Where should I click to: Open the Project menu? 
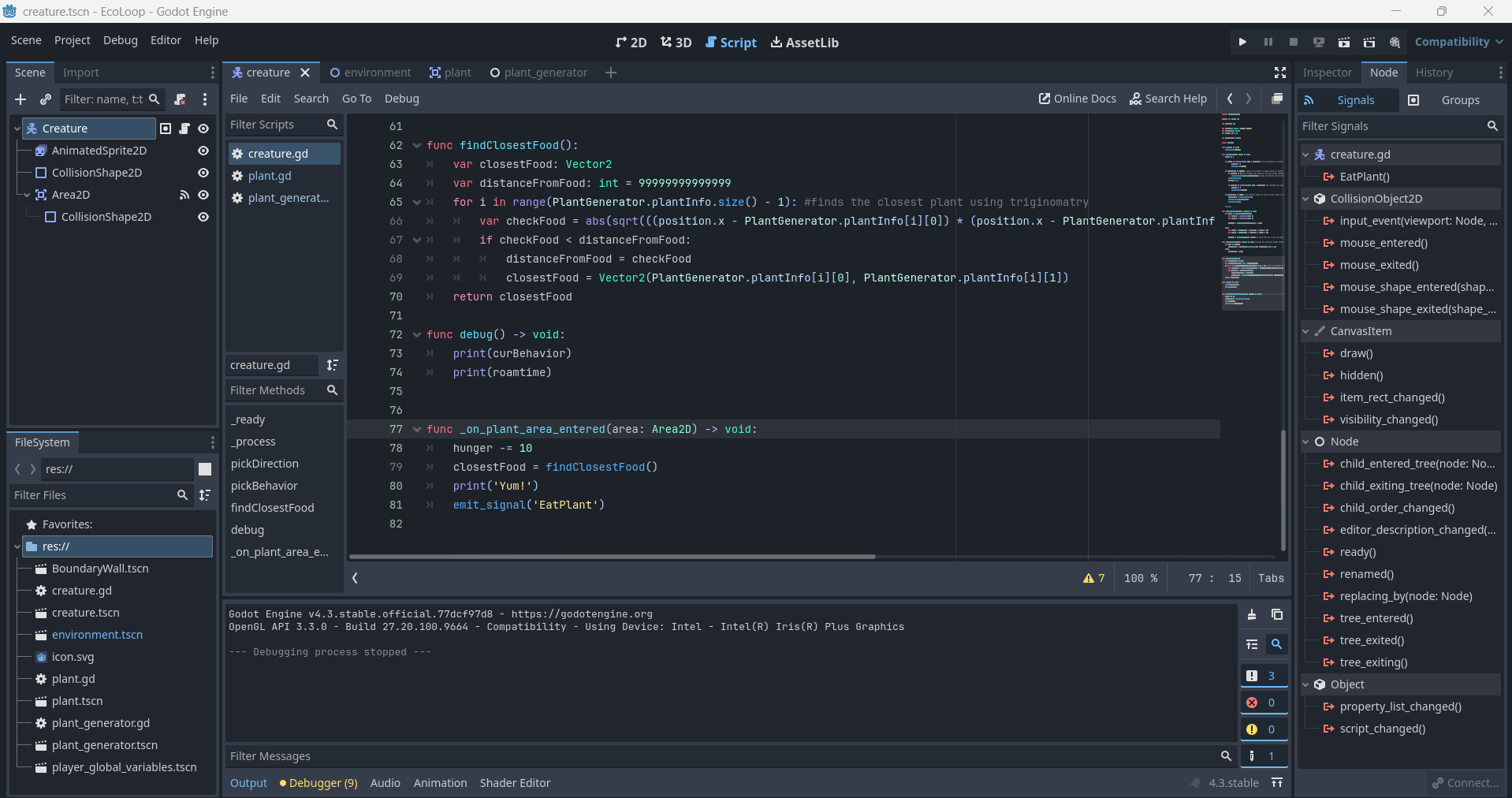[x=72, y=40]
